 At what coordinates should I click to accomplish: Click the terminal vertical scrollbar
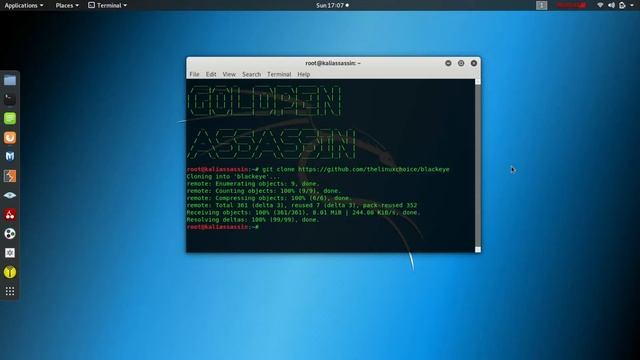click(x=478, y=165)
